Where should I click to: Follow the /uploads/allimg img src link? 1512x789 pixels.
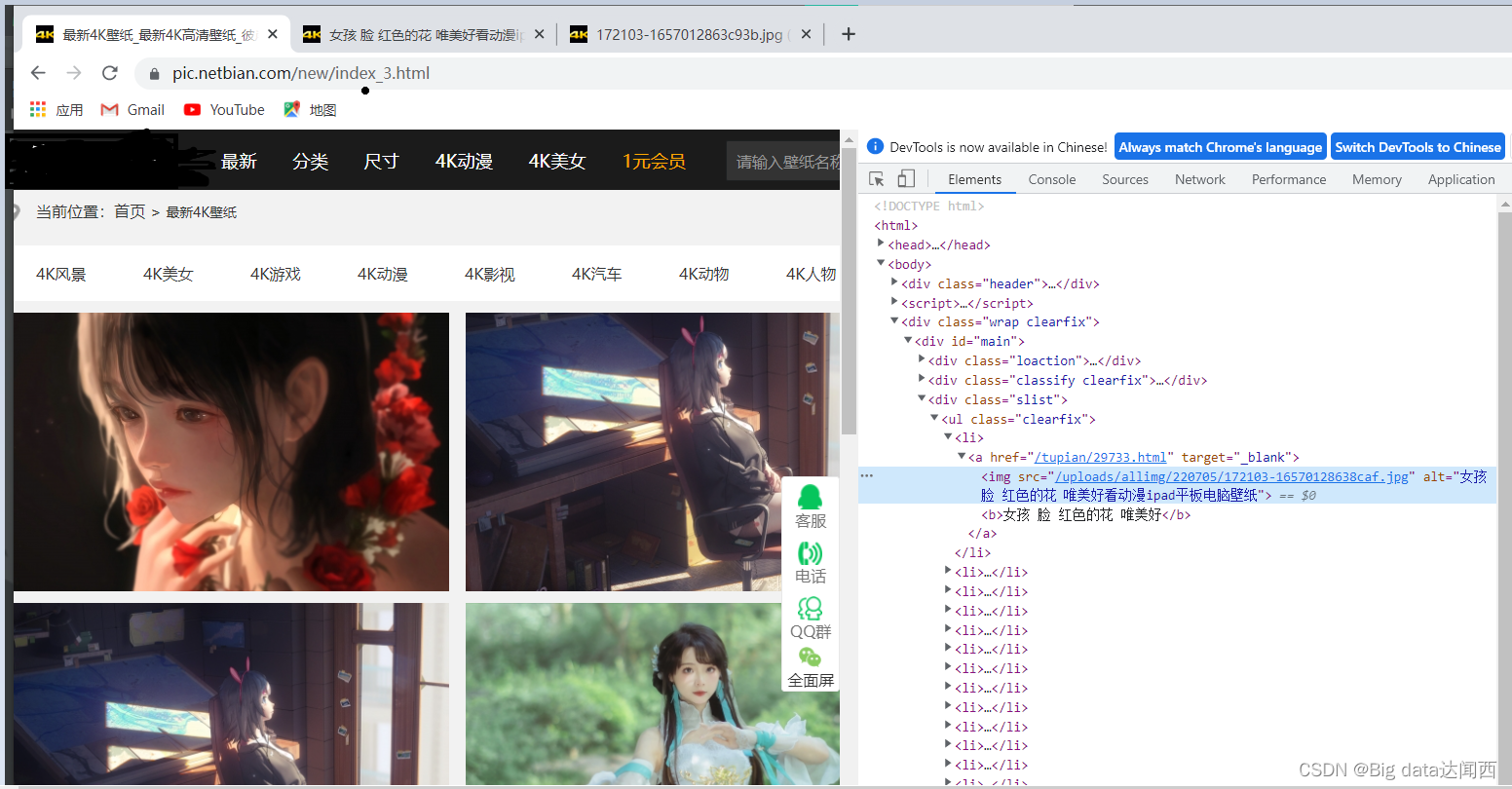pyautogui.click(x=1232, y=476)
